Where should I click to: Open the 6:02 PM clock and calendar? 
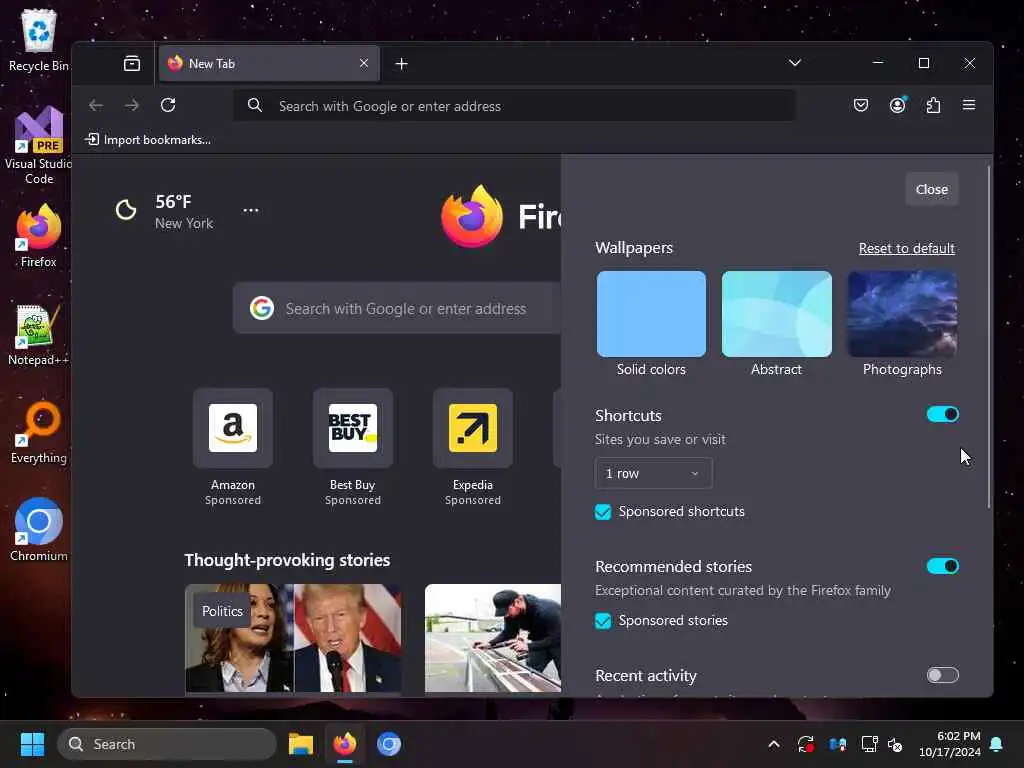[950, 744]
